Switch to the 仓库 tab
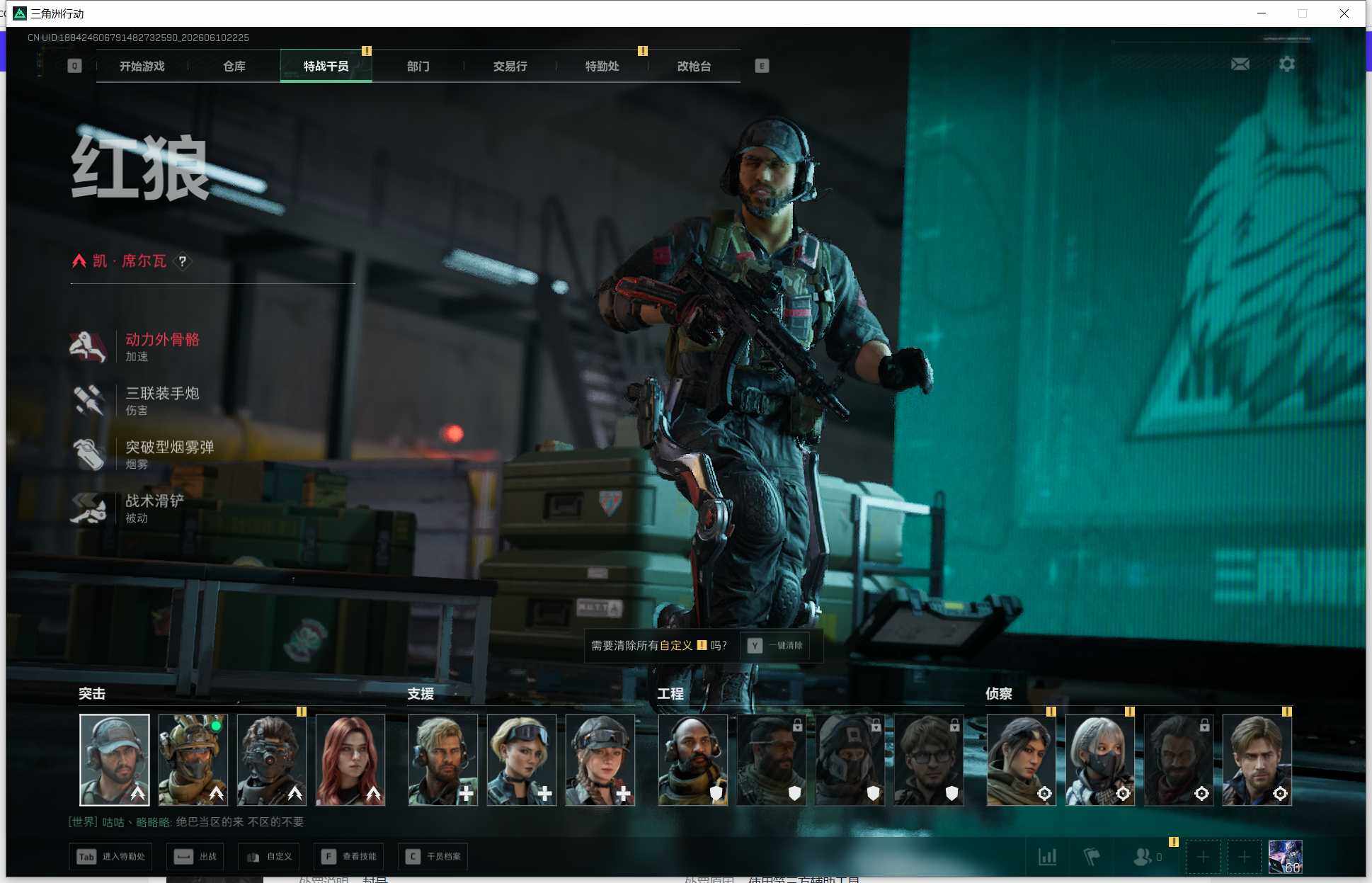The width and height of the screenshot is (1372, 883). coord(234,66)
